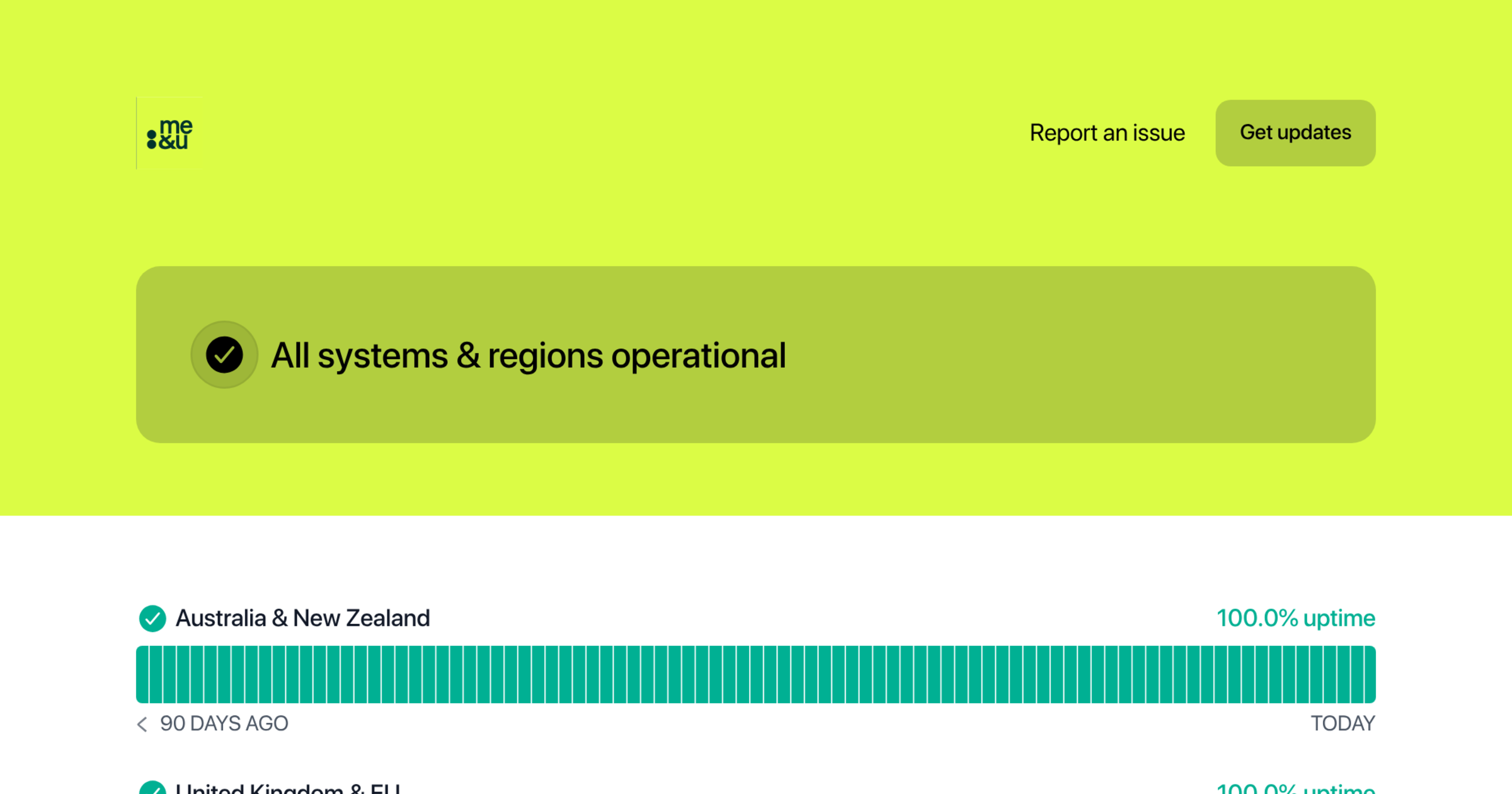
Task: Select the Australia & New Zealand region name
Action: tap(302, 618)
